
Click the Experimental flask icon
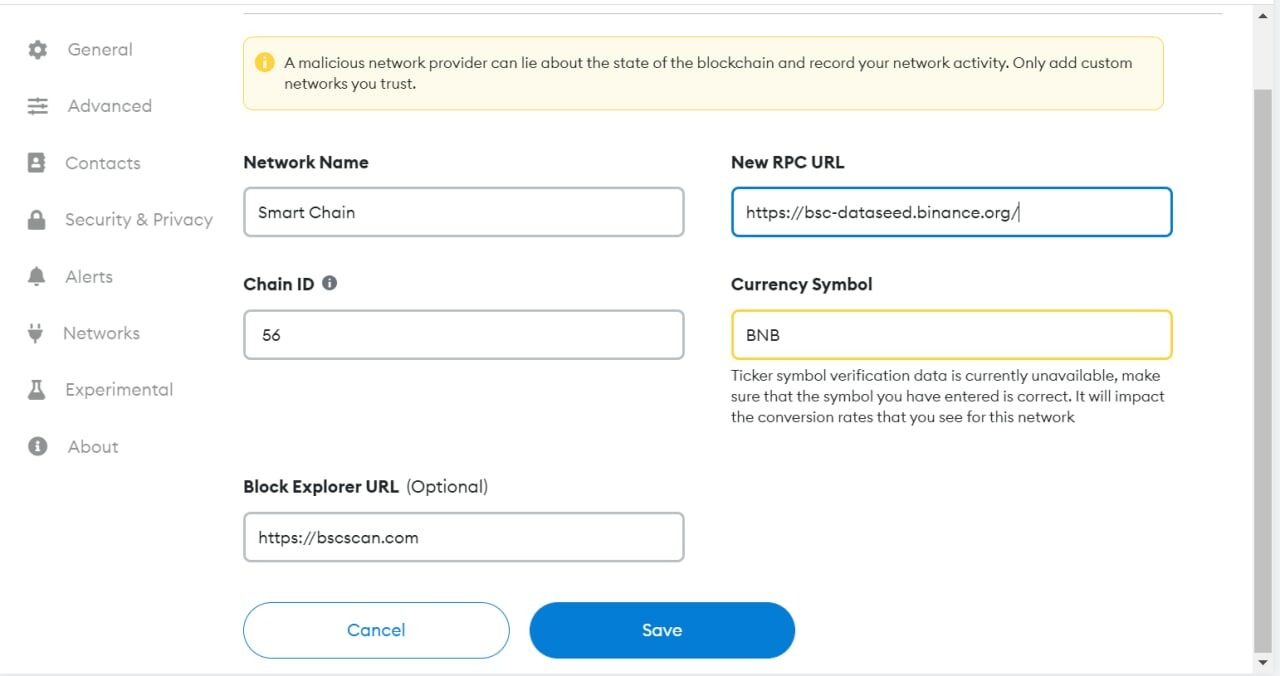(x=37, y=390)
